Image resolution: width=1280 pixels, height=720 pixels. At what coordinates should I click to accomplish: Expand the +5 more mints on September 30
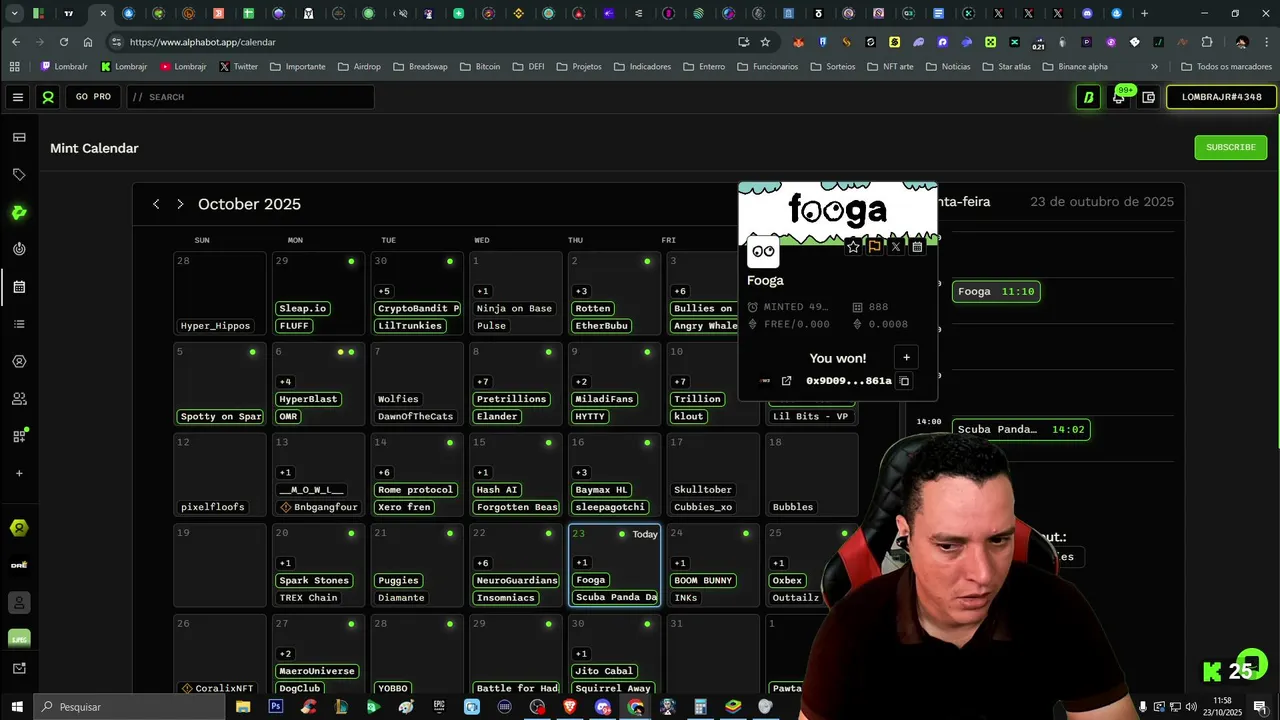coord(384,291)
